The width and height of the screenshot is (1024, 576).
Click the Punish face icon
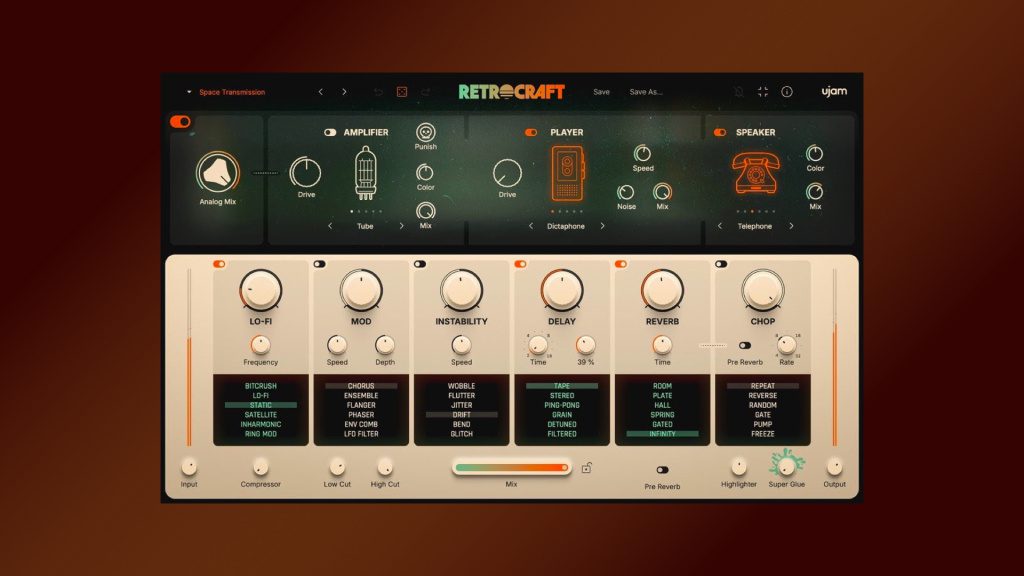click(x=425, y=132)
